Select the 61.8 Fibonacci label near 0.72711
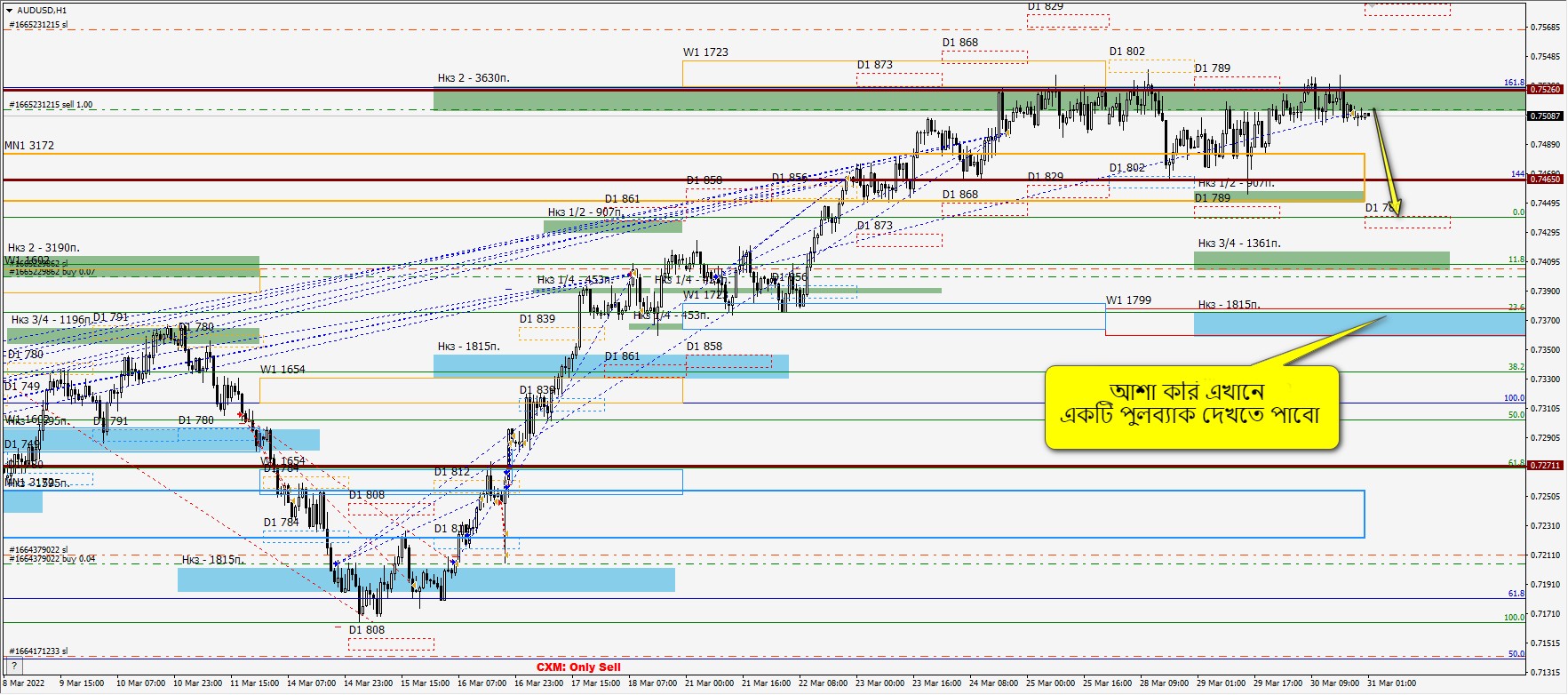The width and height of the screenshot is (1568, 695). click(1516, 463)
